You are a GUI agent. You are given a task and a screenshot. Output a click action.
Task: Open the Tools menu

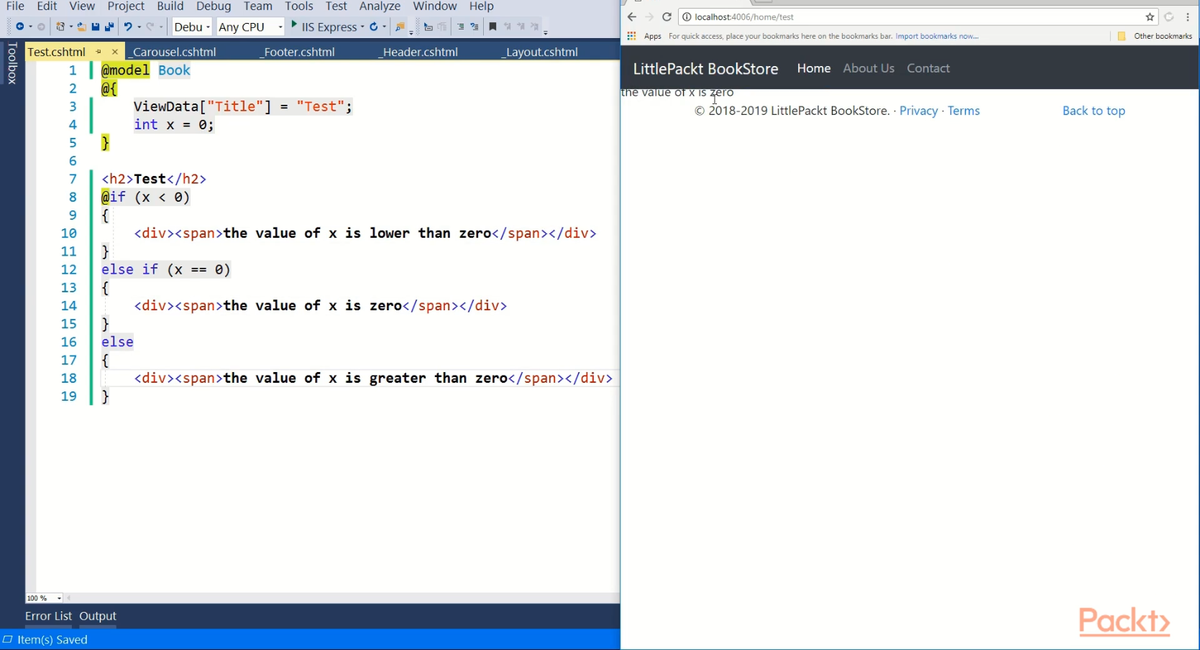point(299,6)
